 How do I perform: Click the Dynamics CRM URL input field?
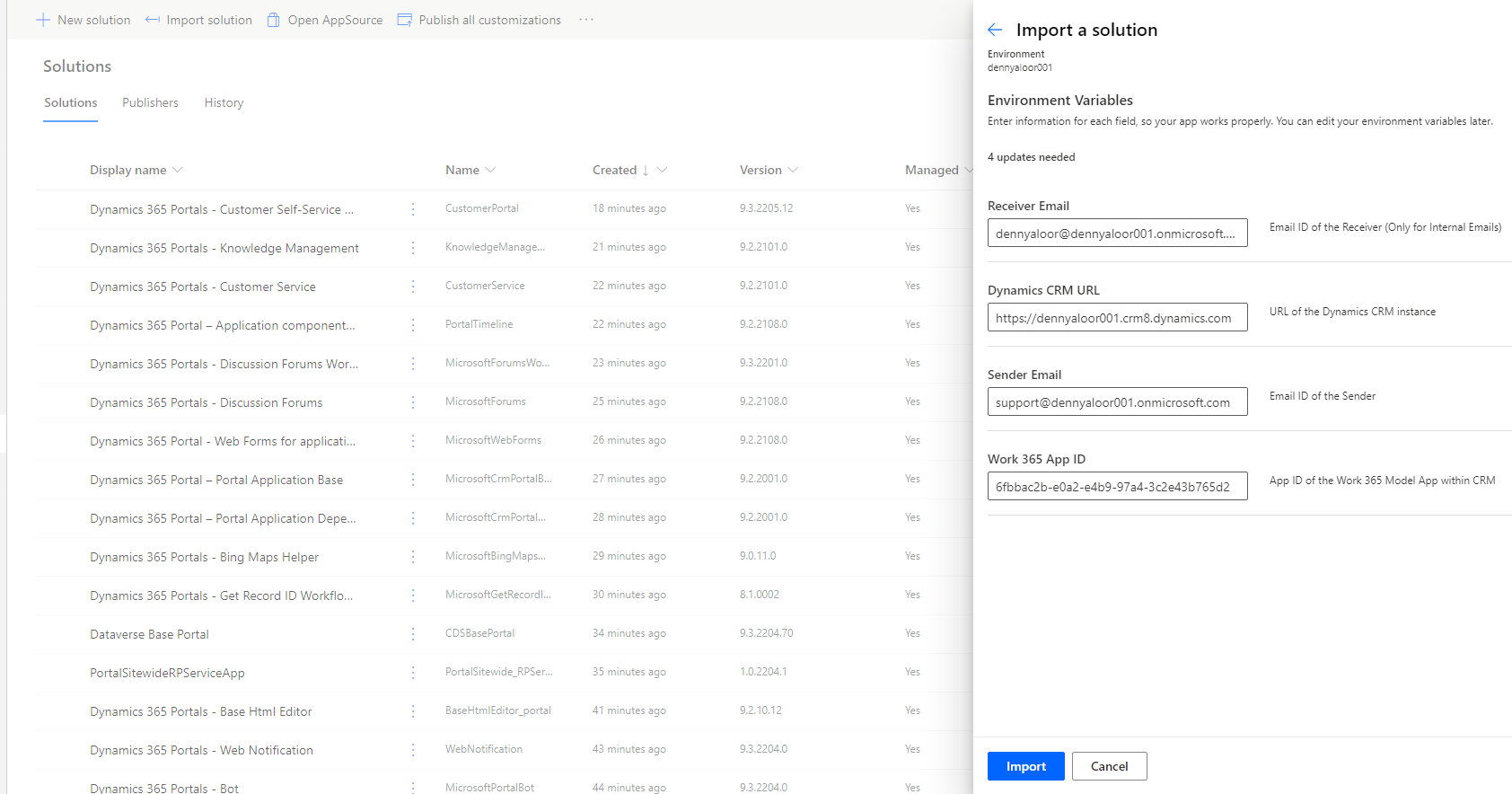(x=1118, y=317)
